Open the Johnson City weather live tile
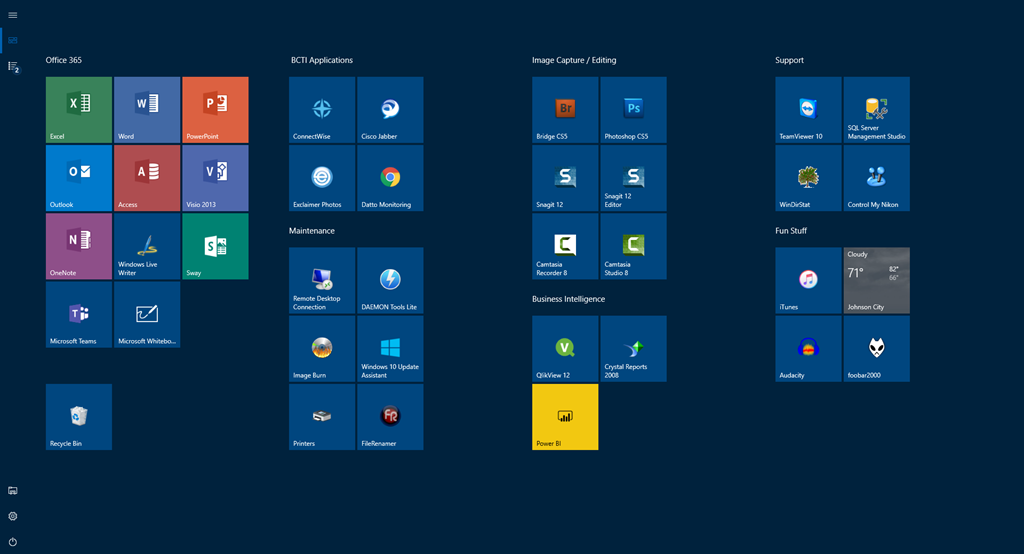This screenshot has height=554, width=1024. pyautogui.click(x=876, y=281)
